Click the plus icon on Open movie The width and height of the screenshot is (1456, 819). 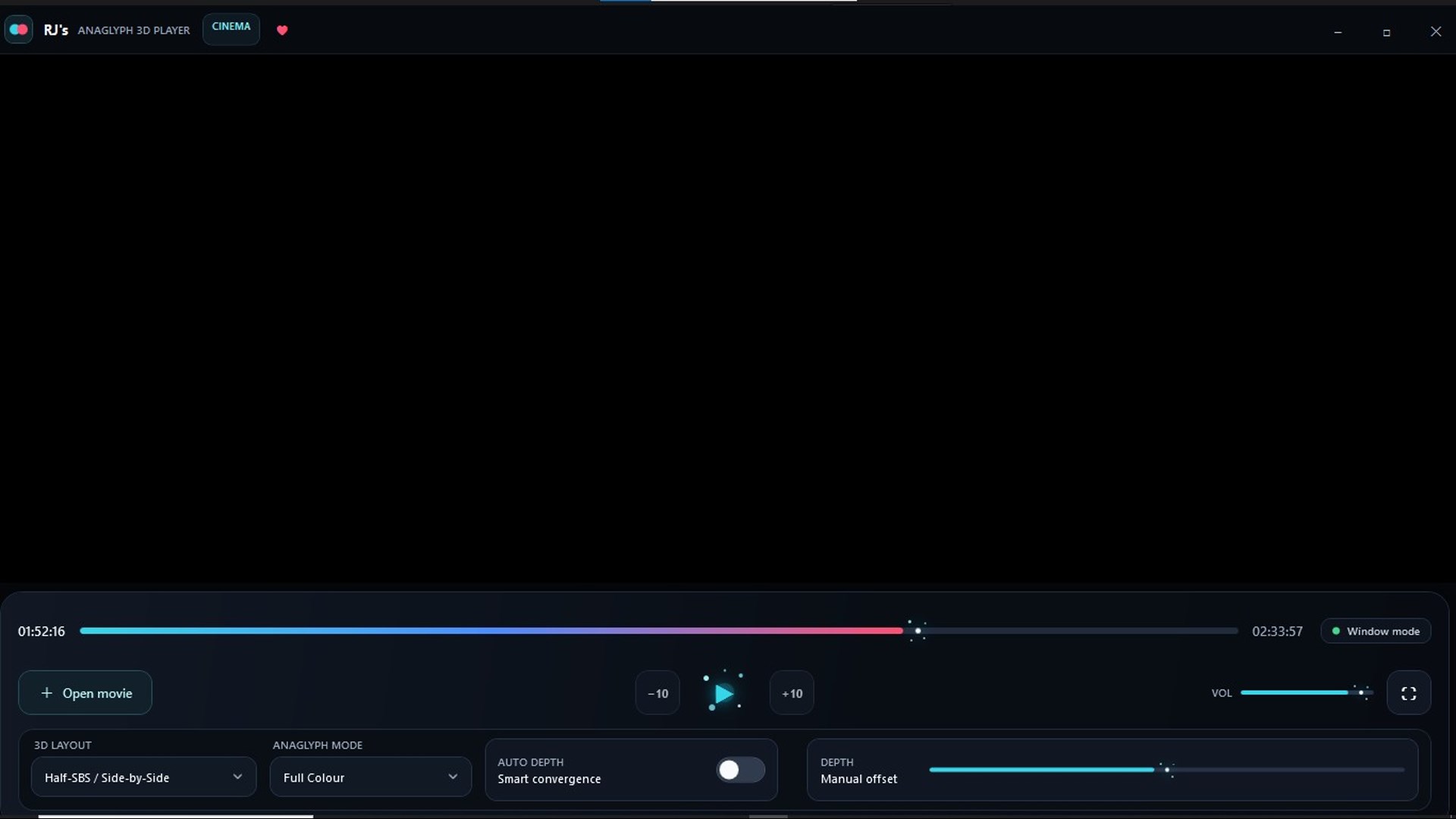click(47, 693)
